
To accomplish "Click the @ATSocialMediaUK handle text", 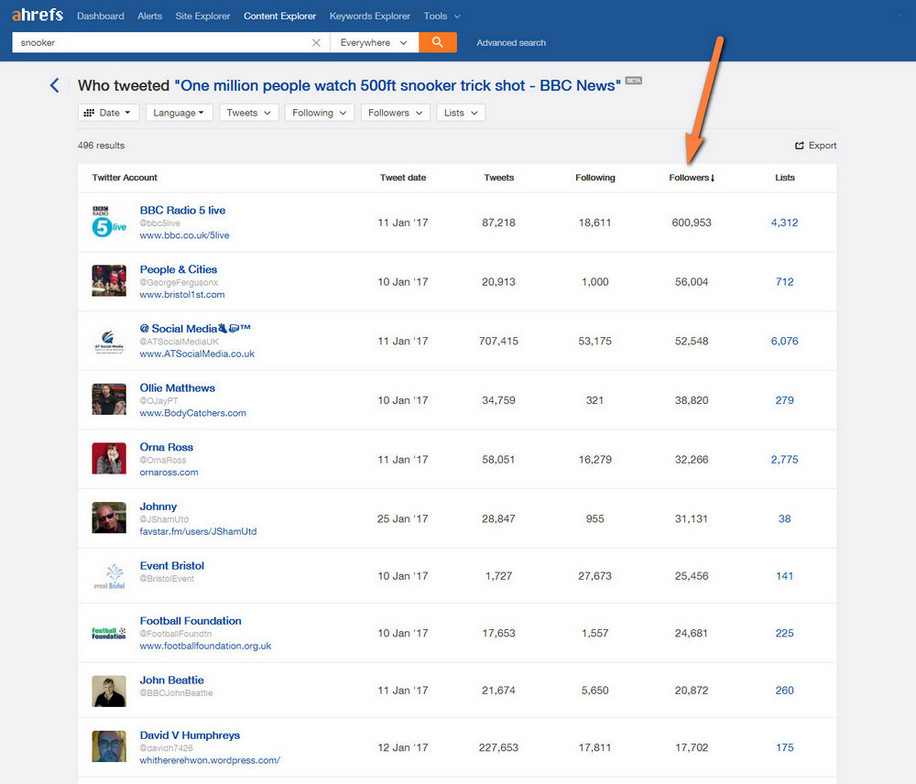I will (x=179, y=342).
